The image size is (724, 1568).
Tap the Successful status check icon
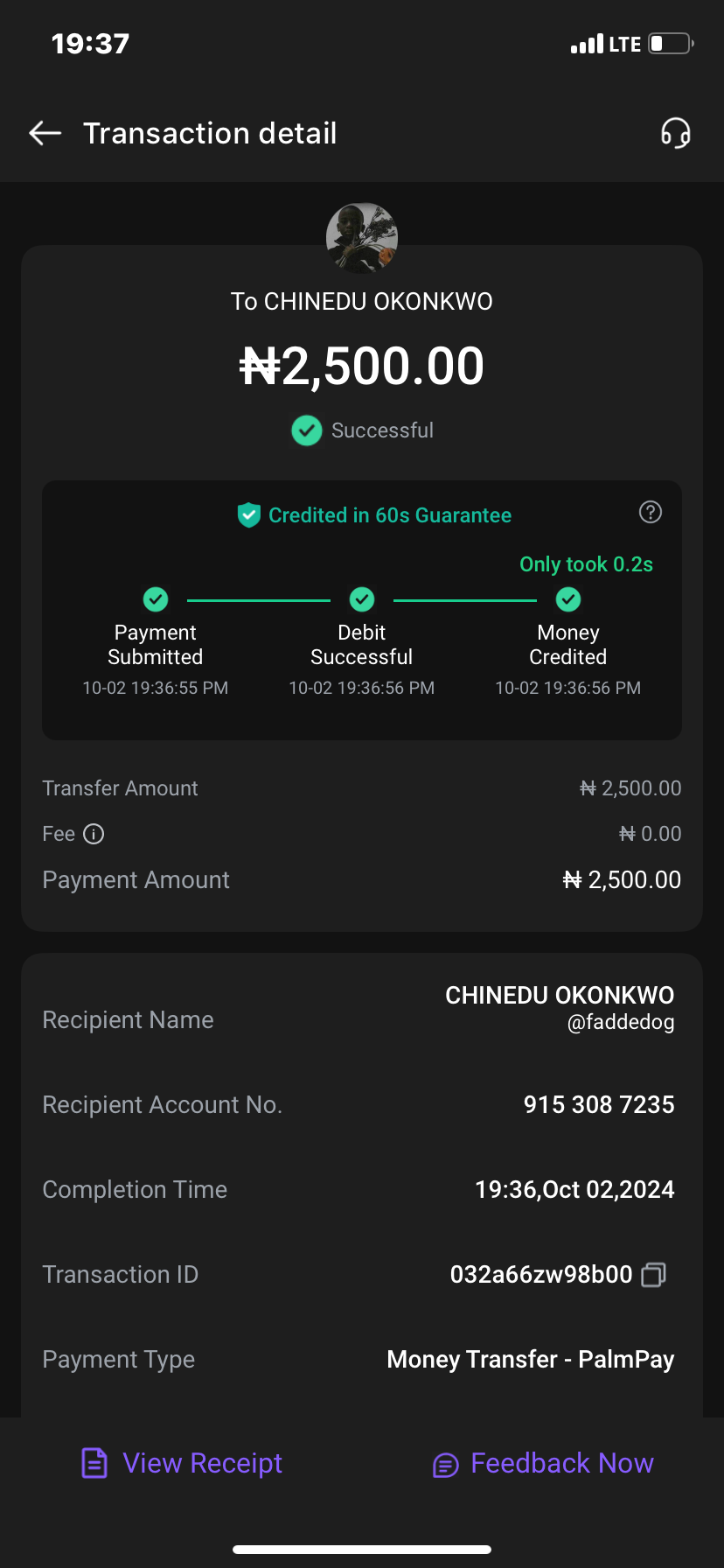306,430
